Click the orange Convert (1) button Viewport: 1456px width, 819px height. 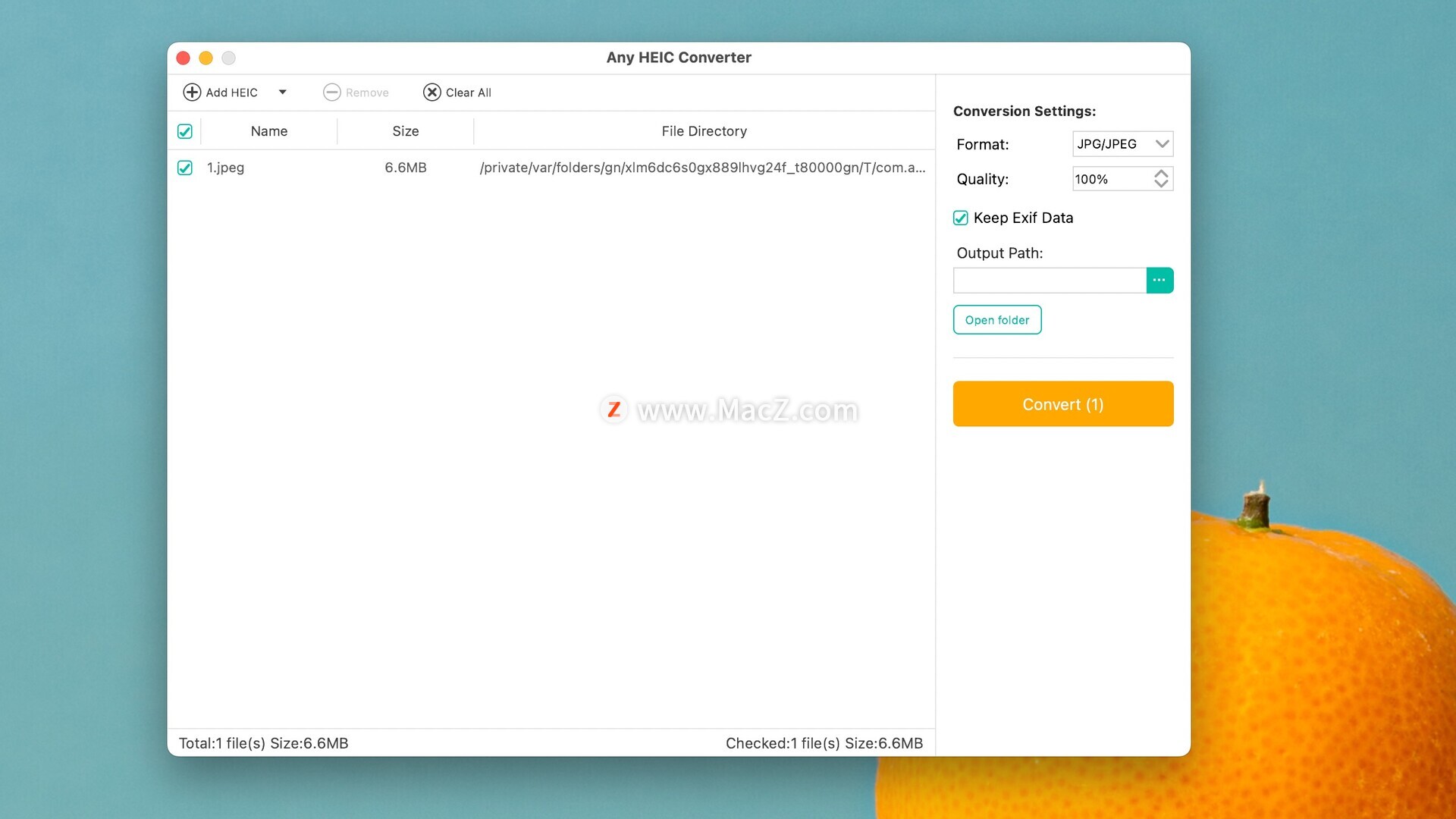(x=1063, y=404)
